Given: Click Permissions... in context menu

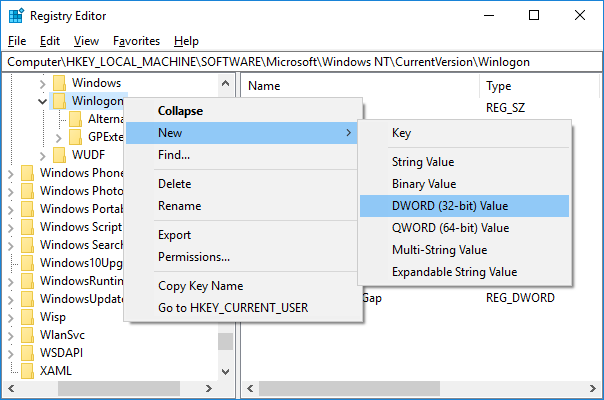Looking at the screenshot, I should point(194,257).
